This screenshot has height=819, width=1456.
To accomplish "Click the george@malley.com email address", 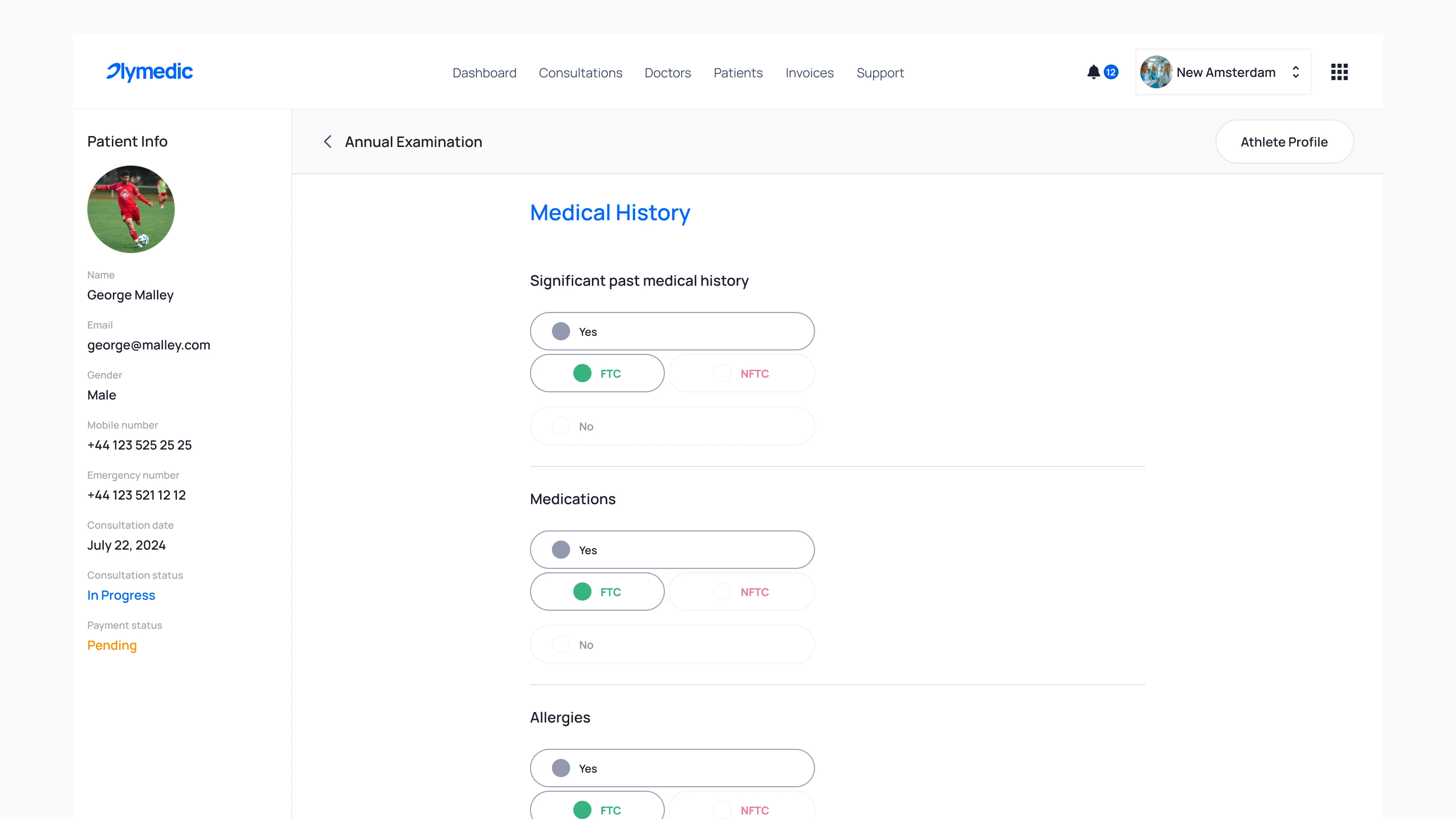I will coord(149,345).
